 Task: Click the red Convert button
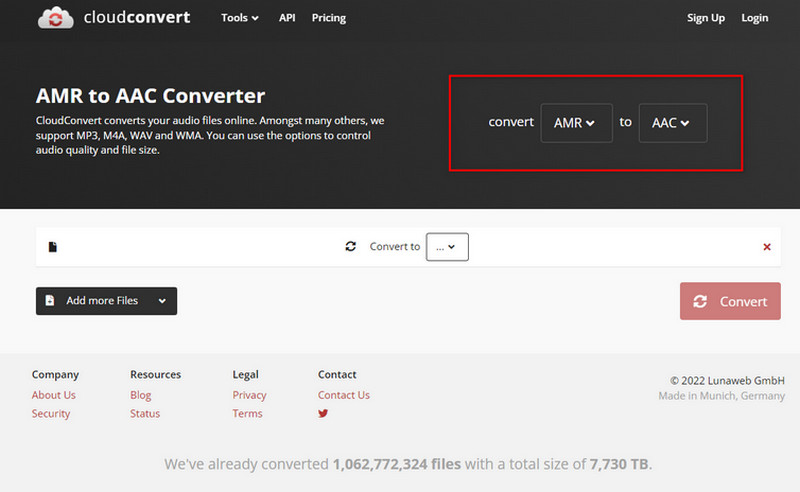pyautogui.click(x=730, y=301)
